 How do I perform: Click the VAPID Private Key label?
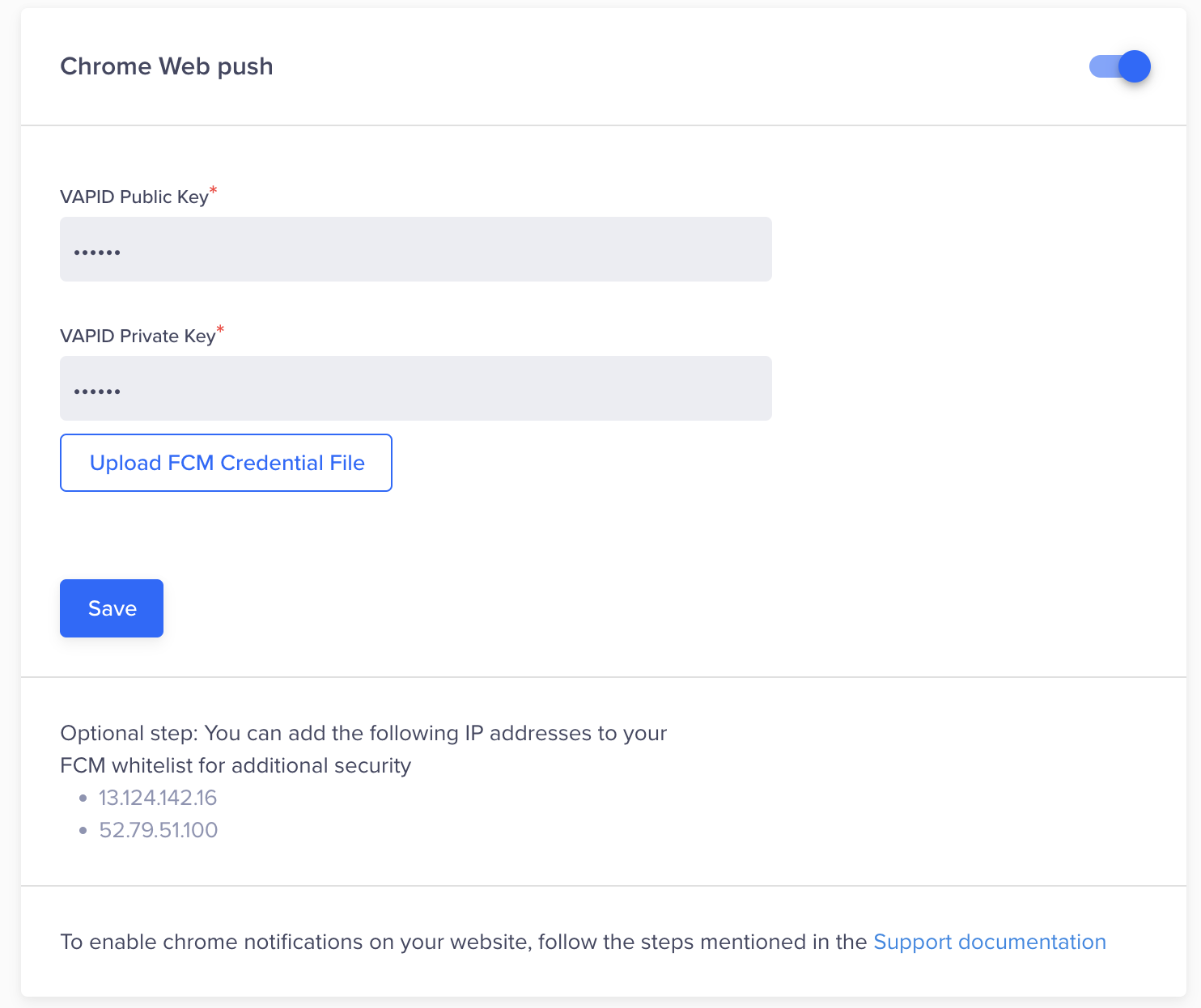(x=138, y=336)
